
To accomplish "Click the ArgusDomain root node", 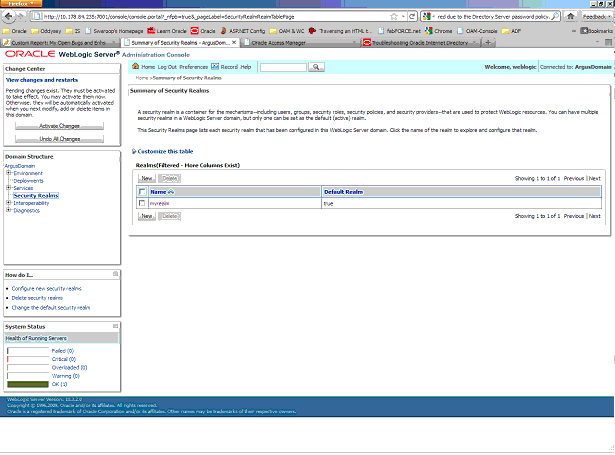I will [x=20, y=166].
